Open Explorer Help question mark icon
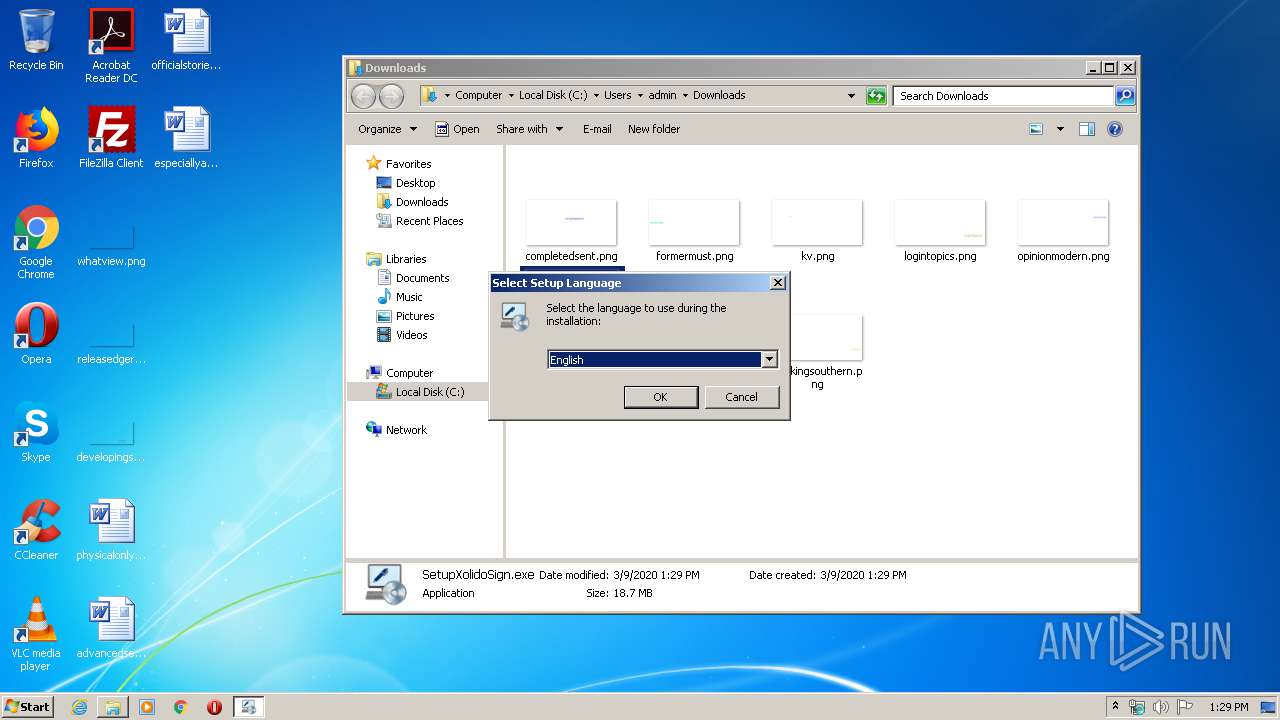Viewport: 1280px width, 720px height. 1115,129
